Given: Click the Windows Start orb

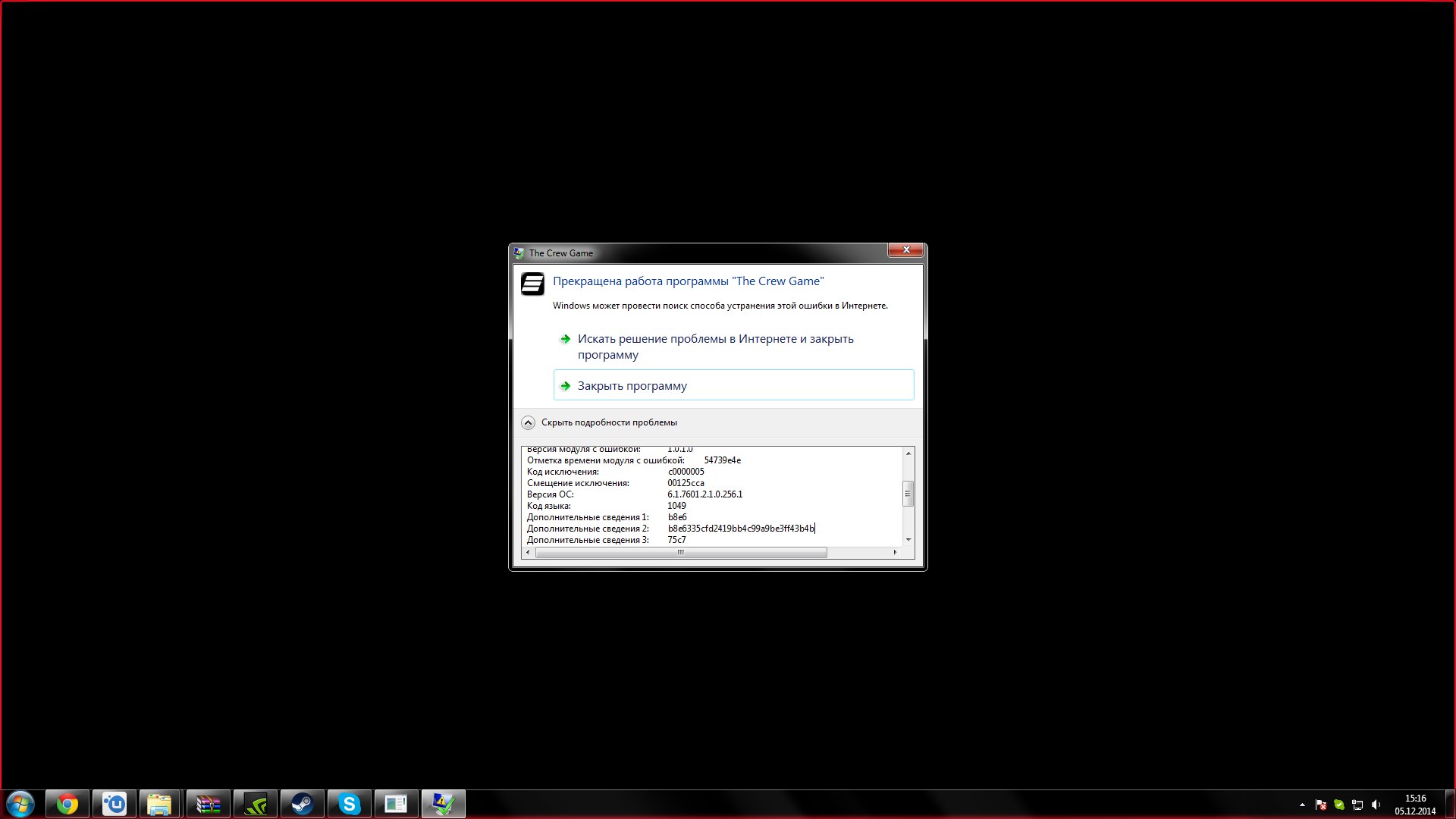Looking at the screenshot, I should pyautogui.click(x=20, y=804).
